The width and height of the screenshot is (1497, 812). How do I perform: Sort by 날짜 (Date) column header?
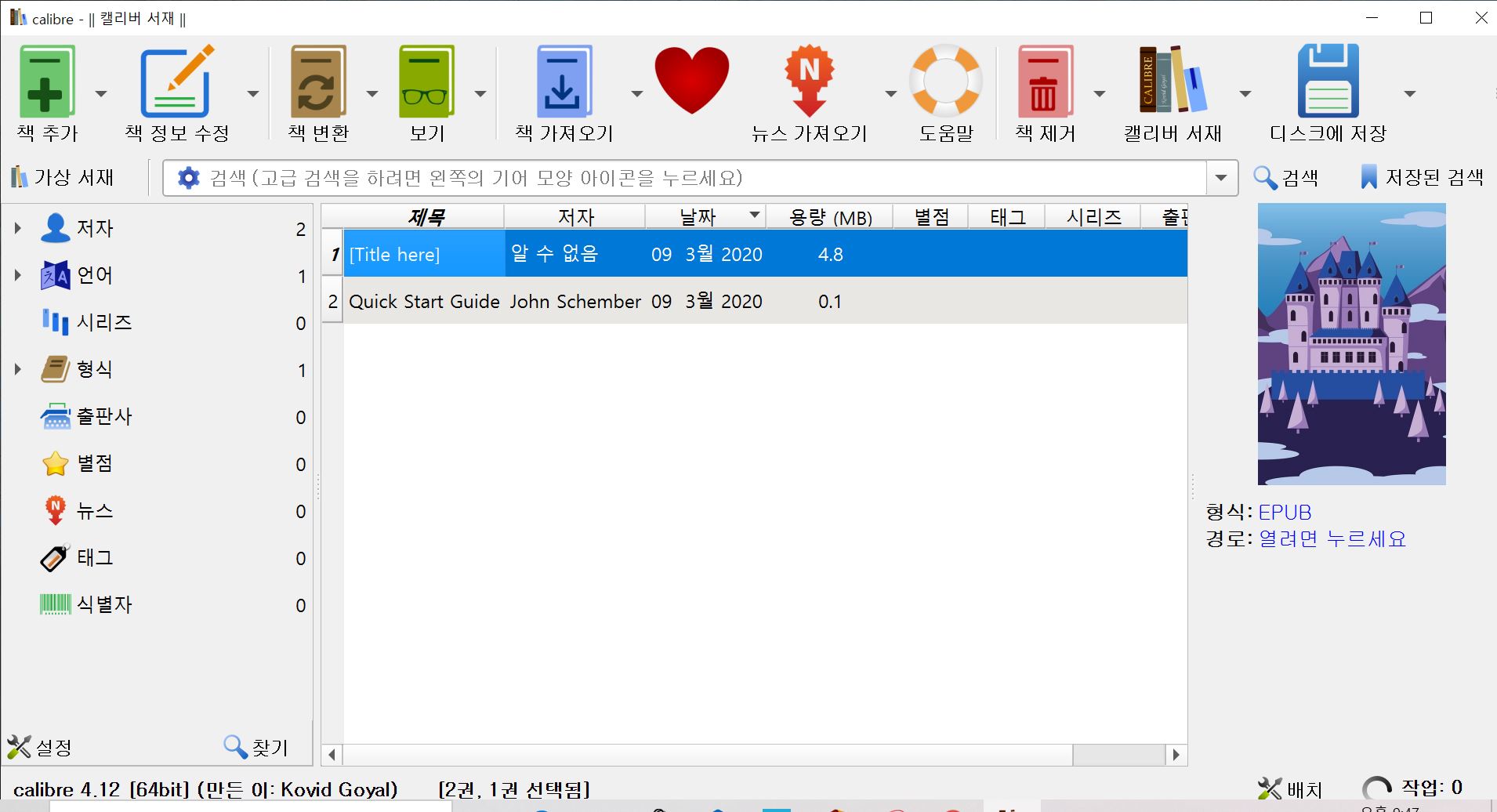(x=705, y=217)
